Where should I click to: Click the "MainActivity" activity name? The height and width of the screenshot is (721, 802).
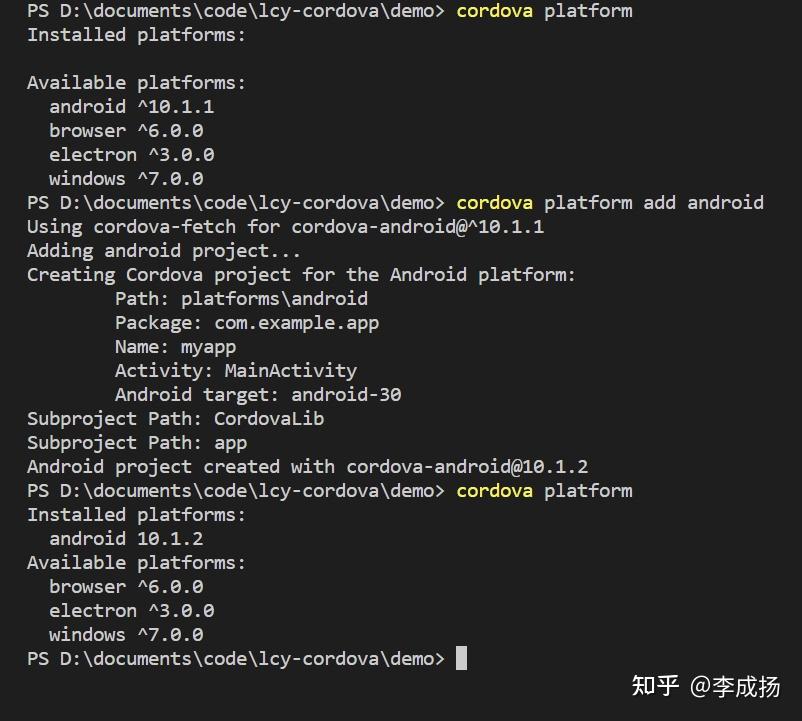click(290, 370)
